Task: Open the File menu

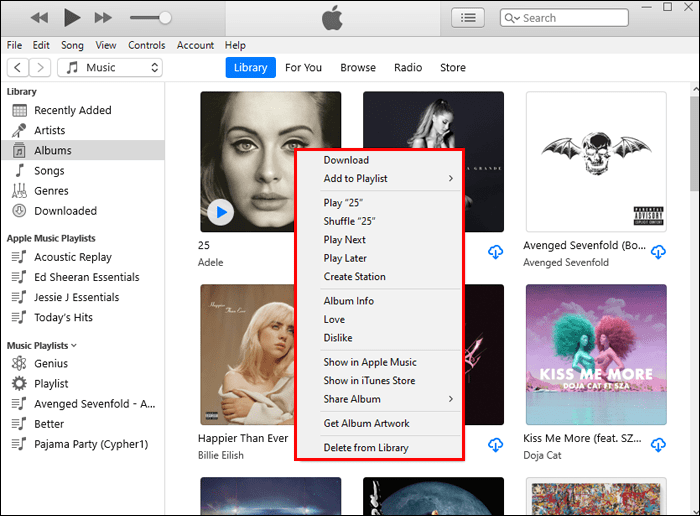Action: tap(14, 45)
